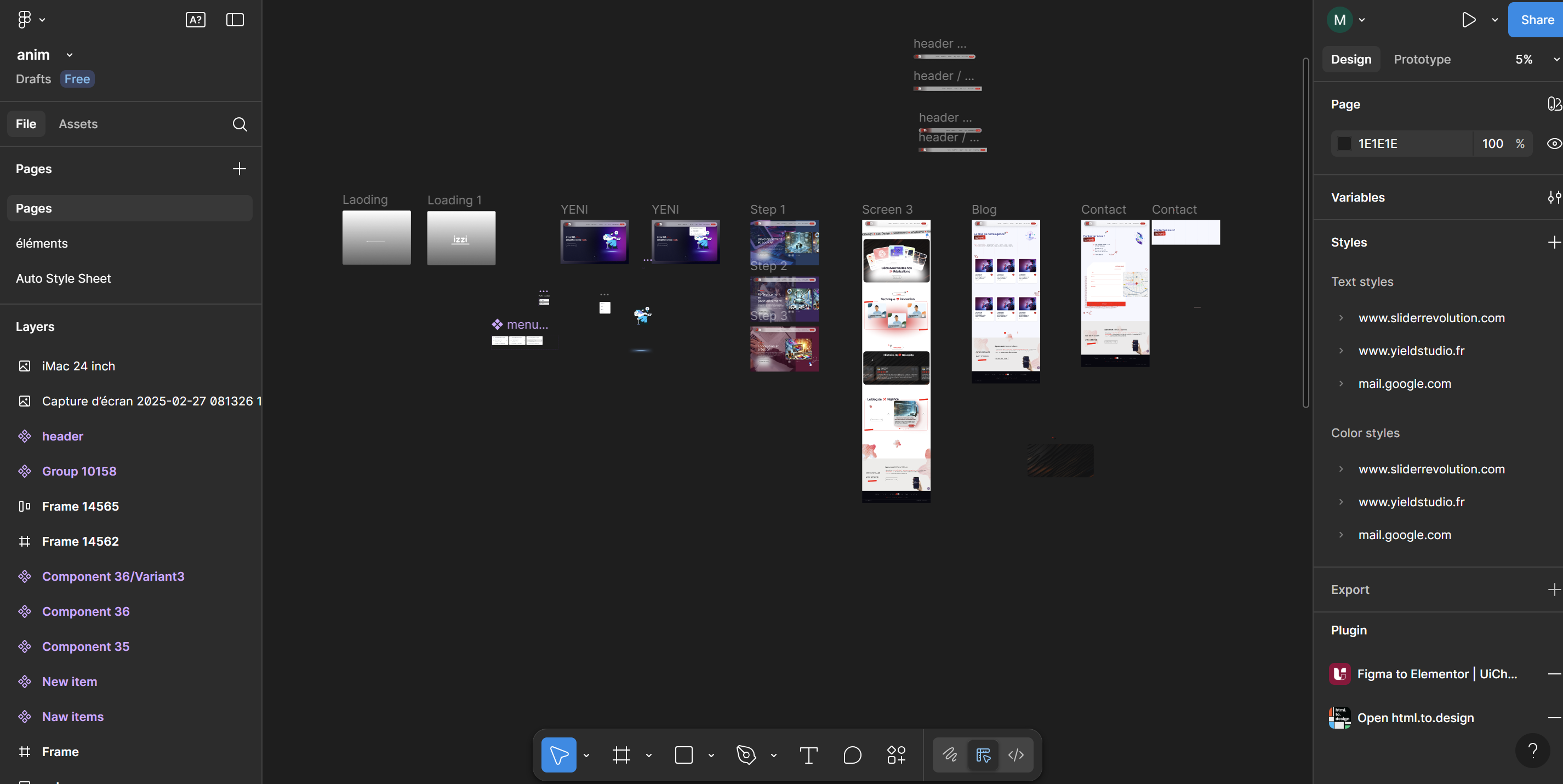1563x784 pixels.
Task: Select the Frame tool in bottom toolbar
Action: click(621, 755)
